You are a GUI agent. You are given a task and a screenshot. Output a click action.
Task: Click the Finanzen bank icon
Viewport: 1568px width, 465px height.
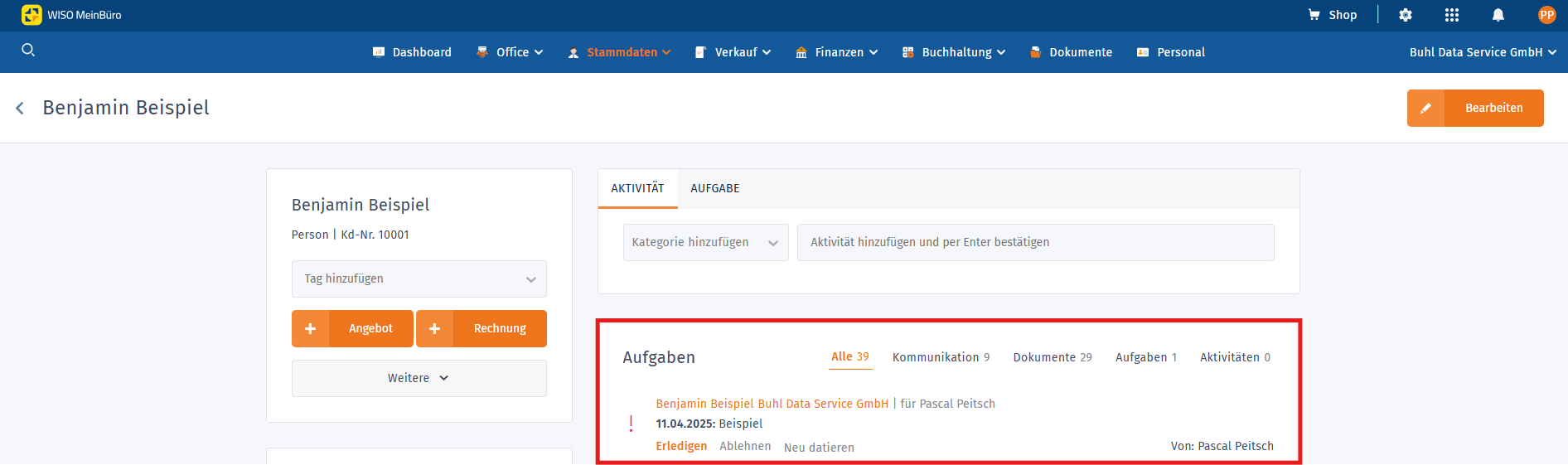click(801, 52)
